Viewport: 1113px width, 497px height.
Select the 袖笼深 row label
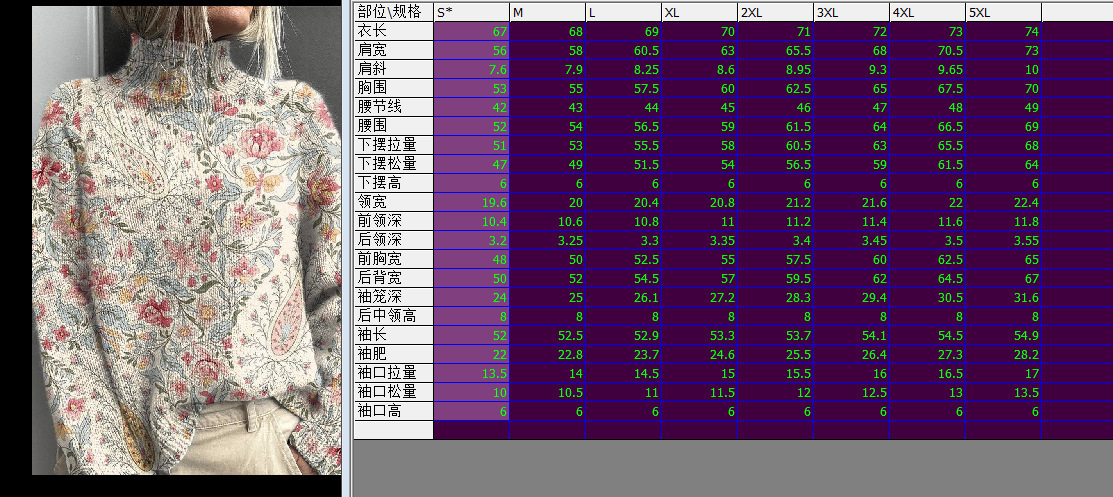(x=394, y=297)
